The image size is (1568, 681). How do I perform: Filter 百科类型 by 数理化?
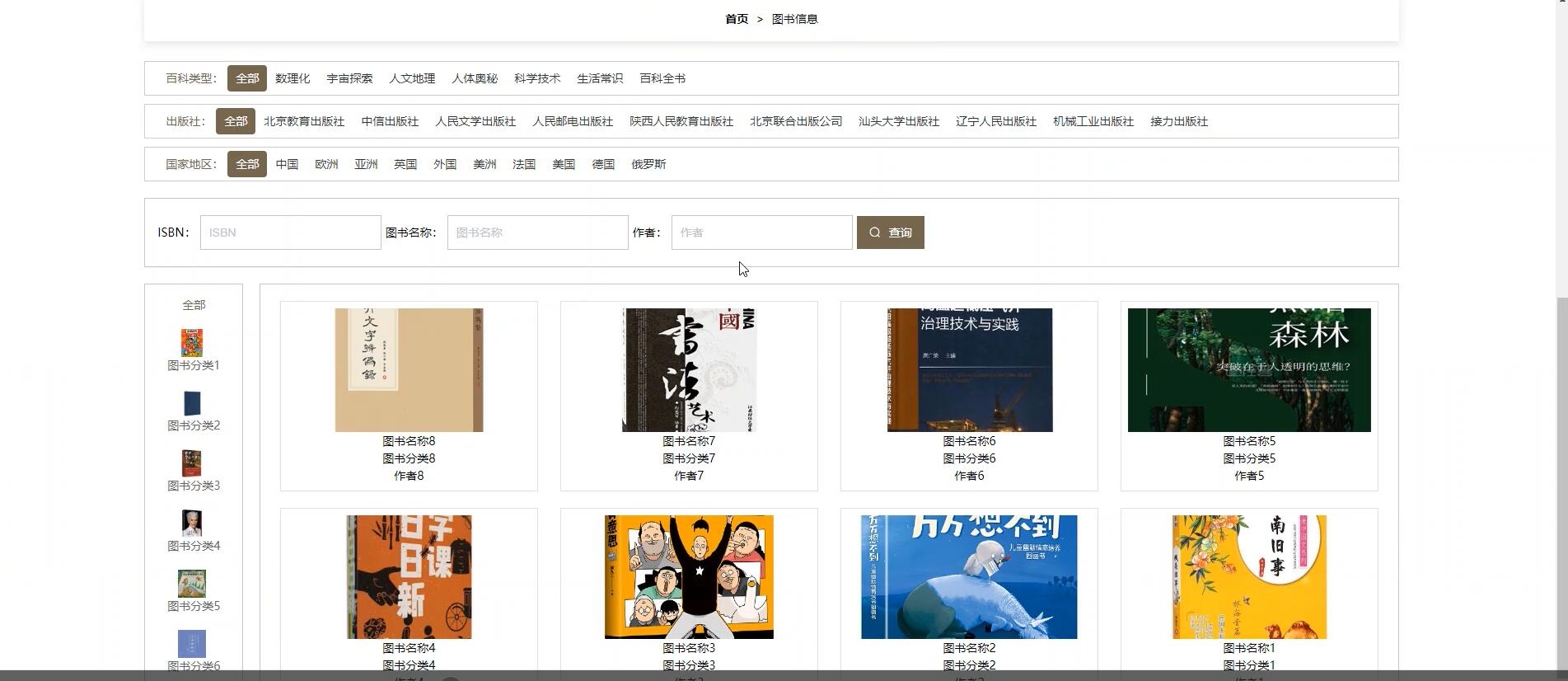click(x=293, y=78)
